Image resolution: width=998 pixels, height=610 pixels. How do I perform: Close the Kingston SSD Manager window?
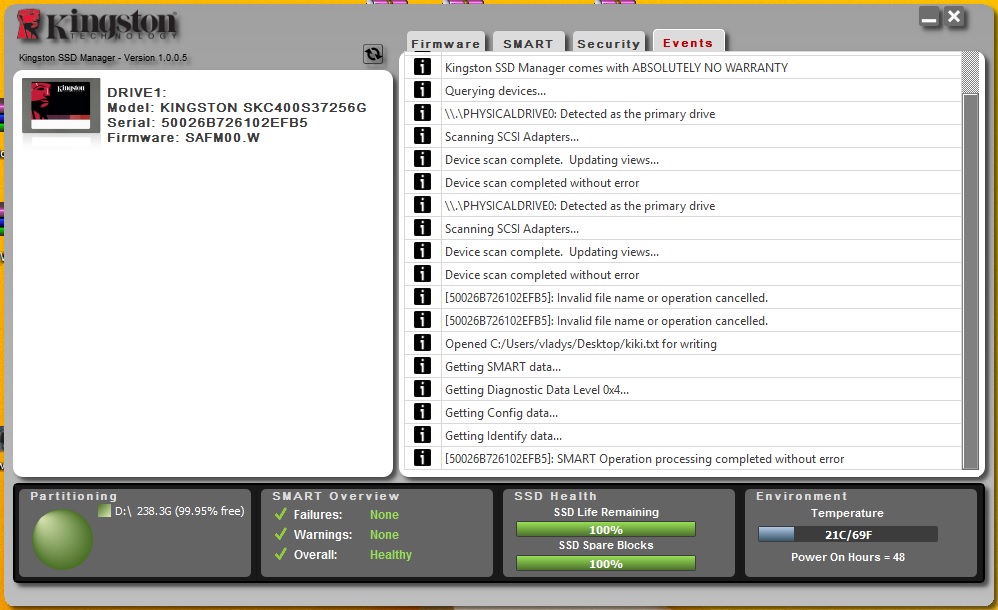(954, 17)
